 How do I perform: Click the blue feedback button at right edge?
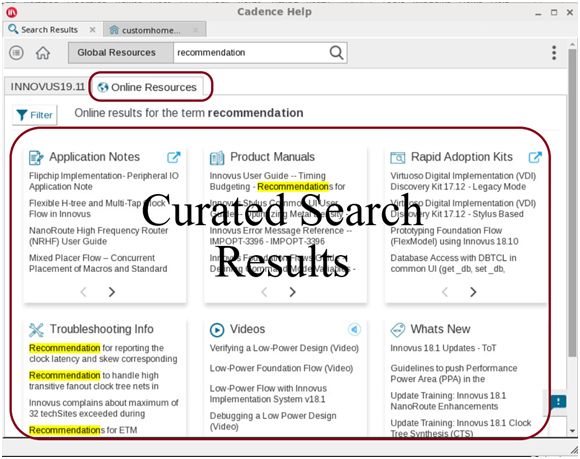559,401
